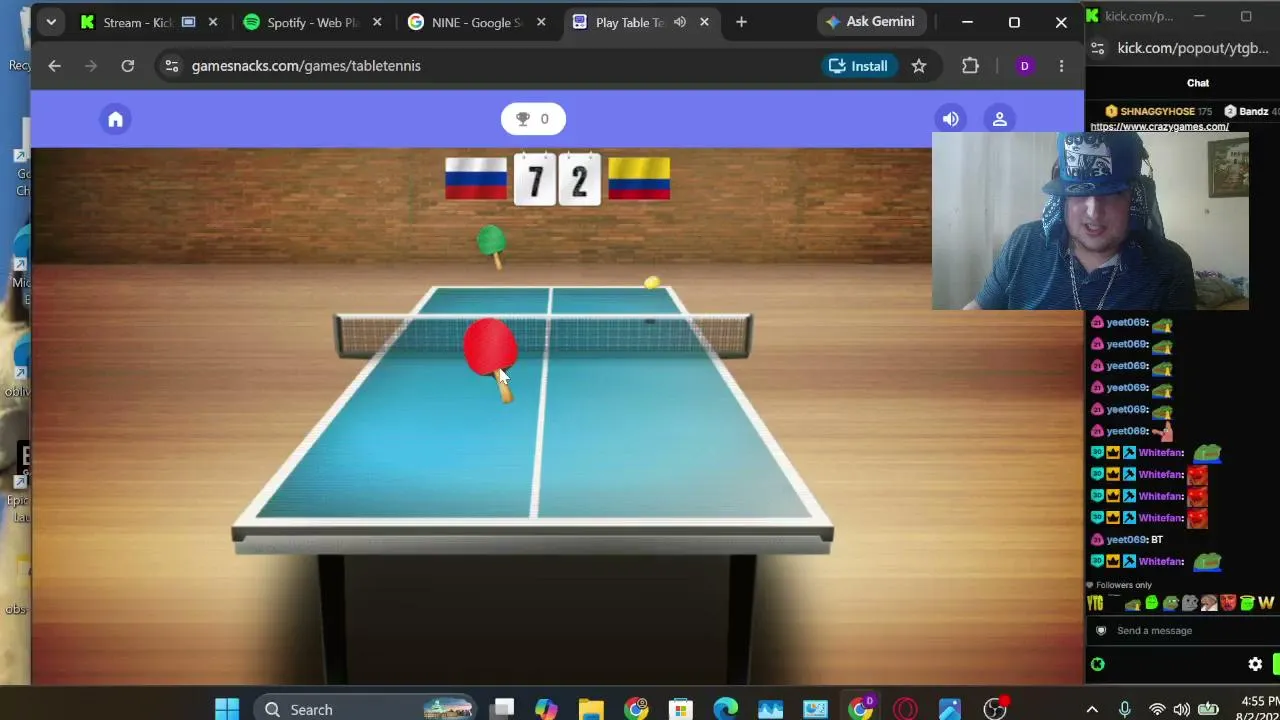The image size is (1280, 720).
Task: Open a new browser tab
Action: [741, 22]
